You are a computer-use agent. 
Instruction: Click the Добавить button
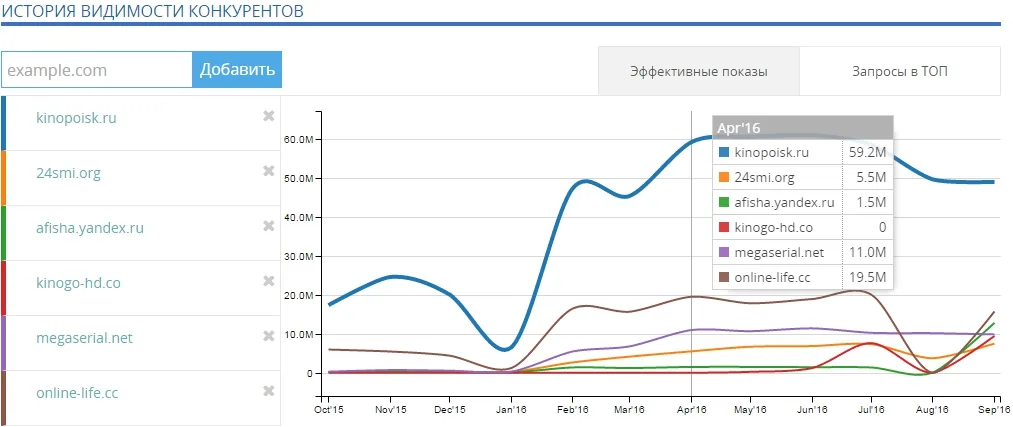coord(237,69)
